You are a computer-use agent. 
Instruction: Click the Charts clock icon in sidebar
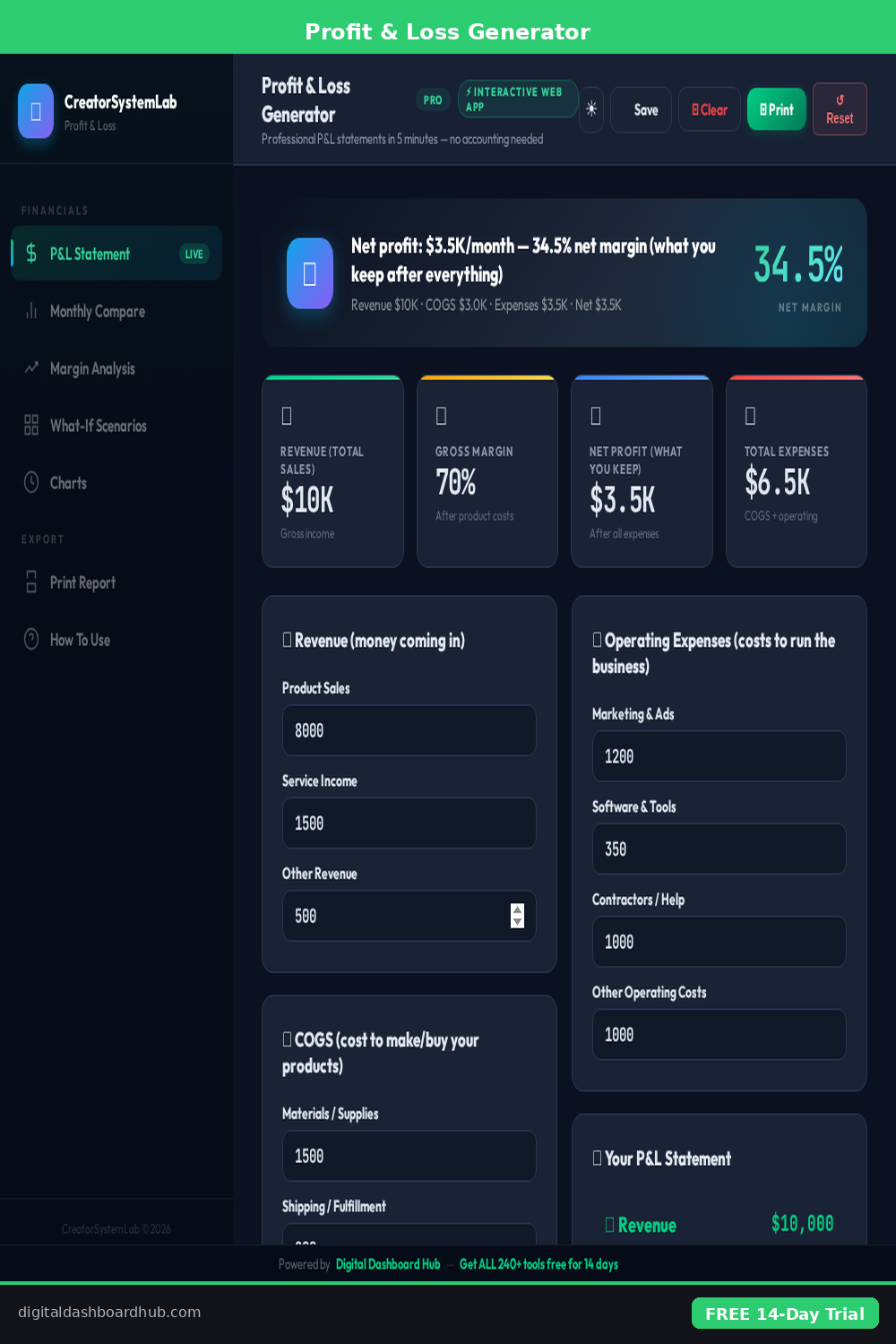coord(31,482)
